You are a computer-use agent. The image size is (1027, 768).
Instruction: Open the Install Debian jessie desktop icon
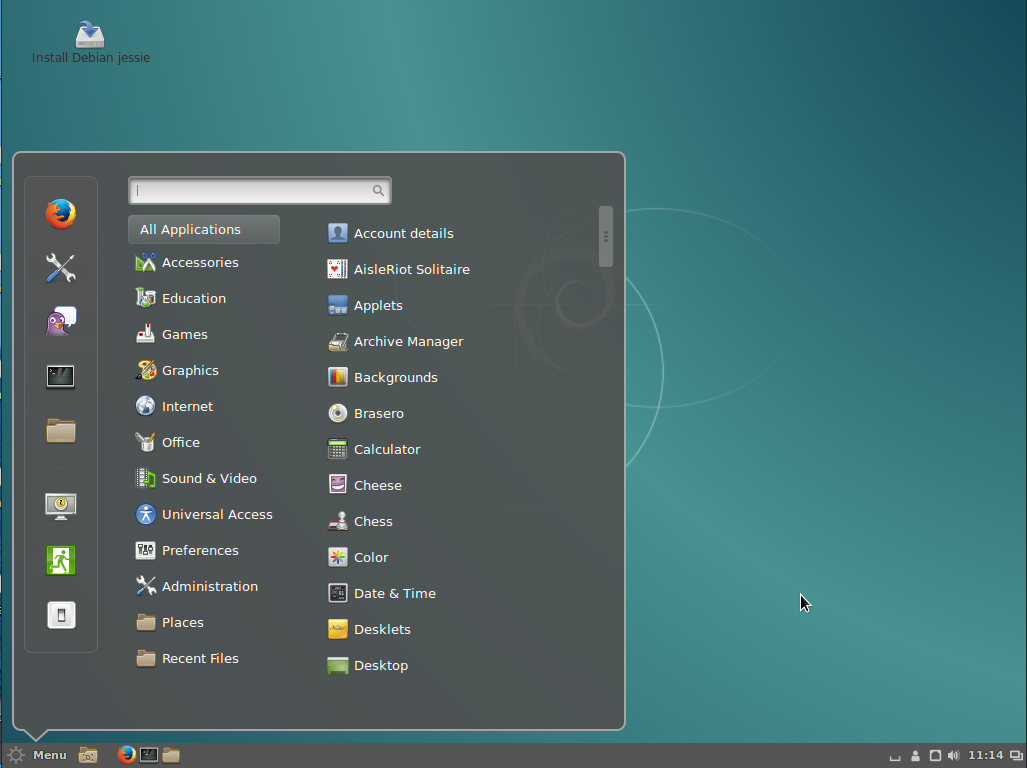pyautogui.click(x=90, y=33)
